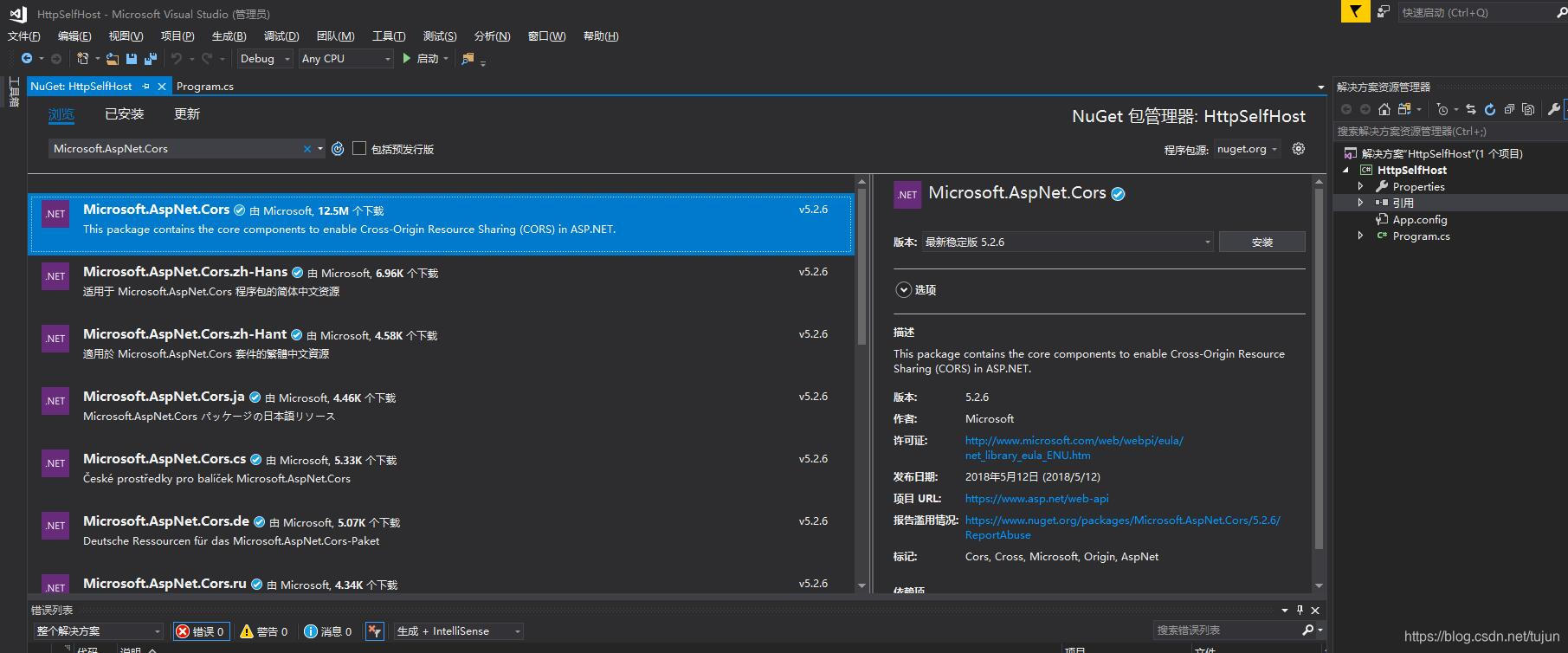Switch to Program.cs tab
The height and width of the screenshot is (653, 1568).
coord(205,87)
